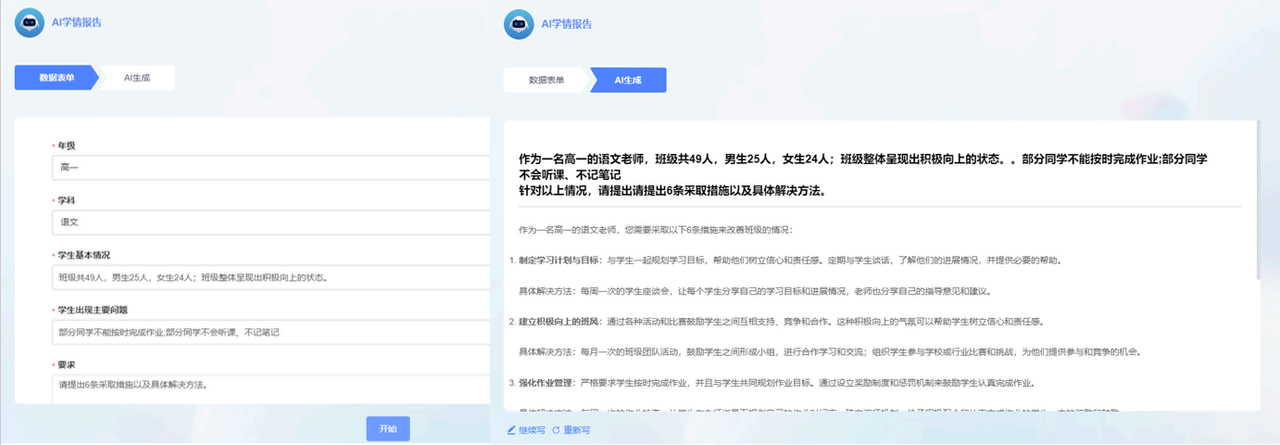Click the AI学情报告 title above the report
Viewport: 1280px width, 445px height.
(x=566, y=23)
